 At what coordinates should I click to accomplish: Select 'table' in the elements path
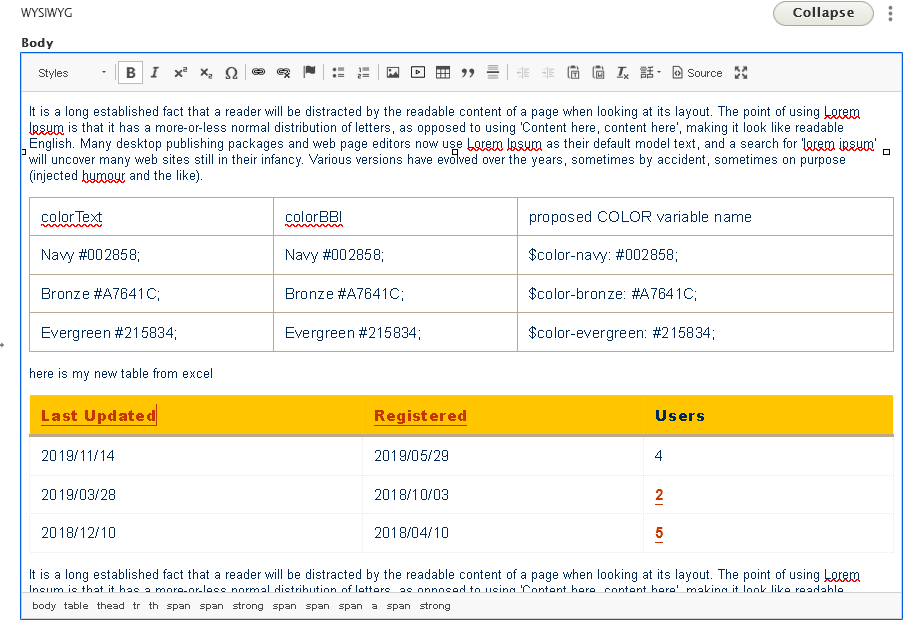pyautogui.click(x=76, y=606)
